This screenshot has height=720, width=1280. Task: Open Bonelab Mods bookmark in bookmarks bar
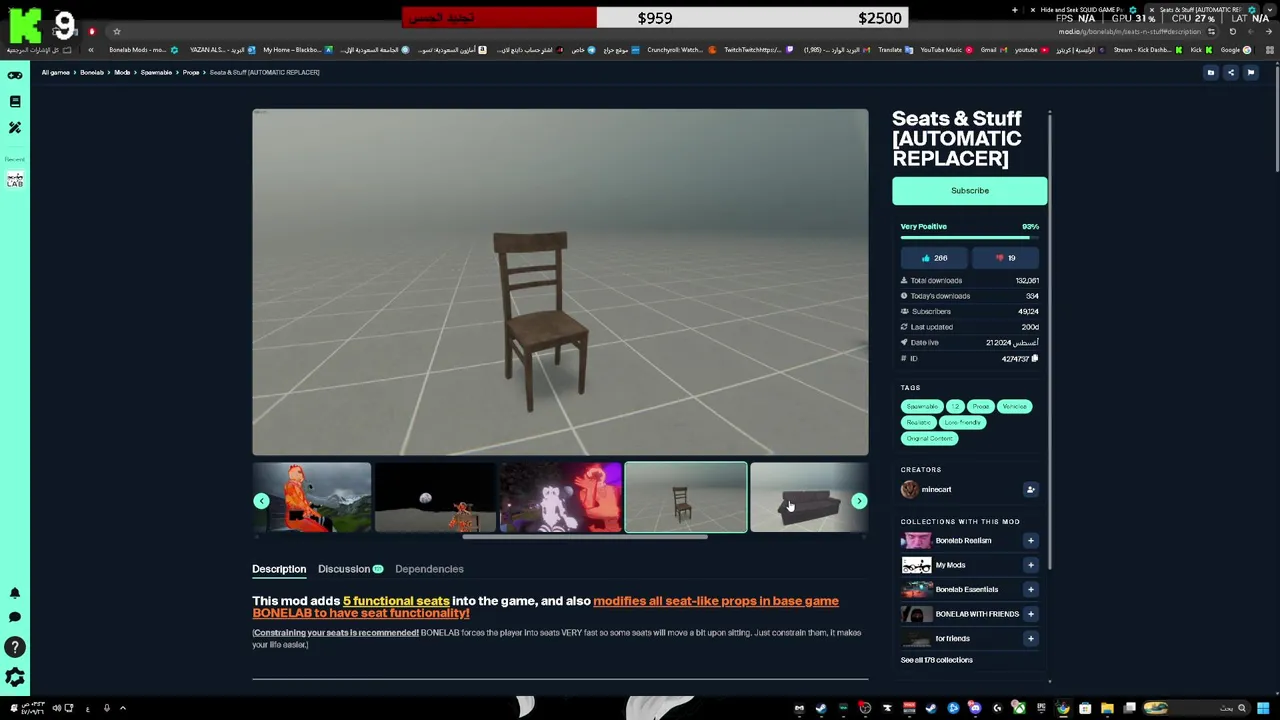[x=143, y=50]
